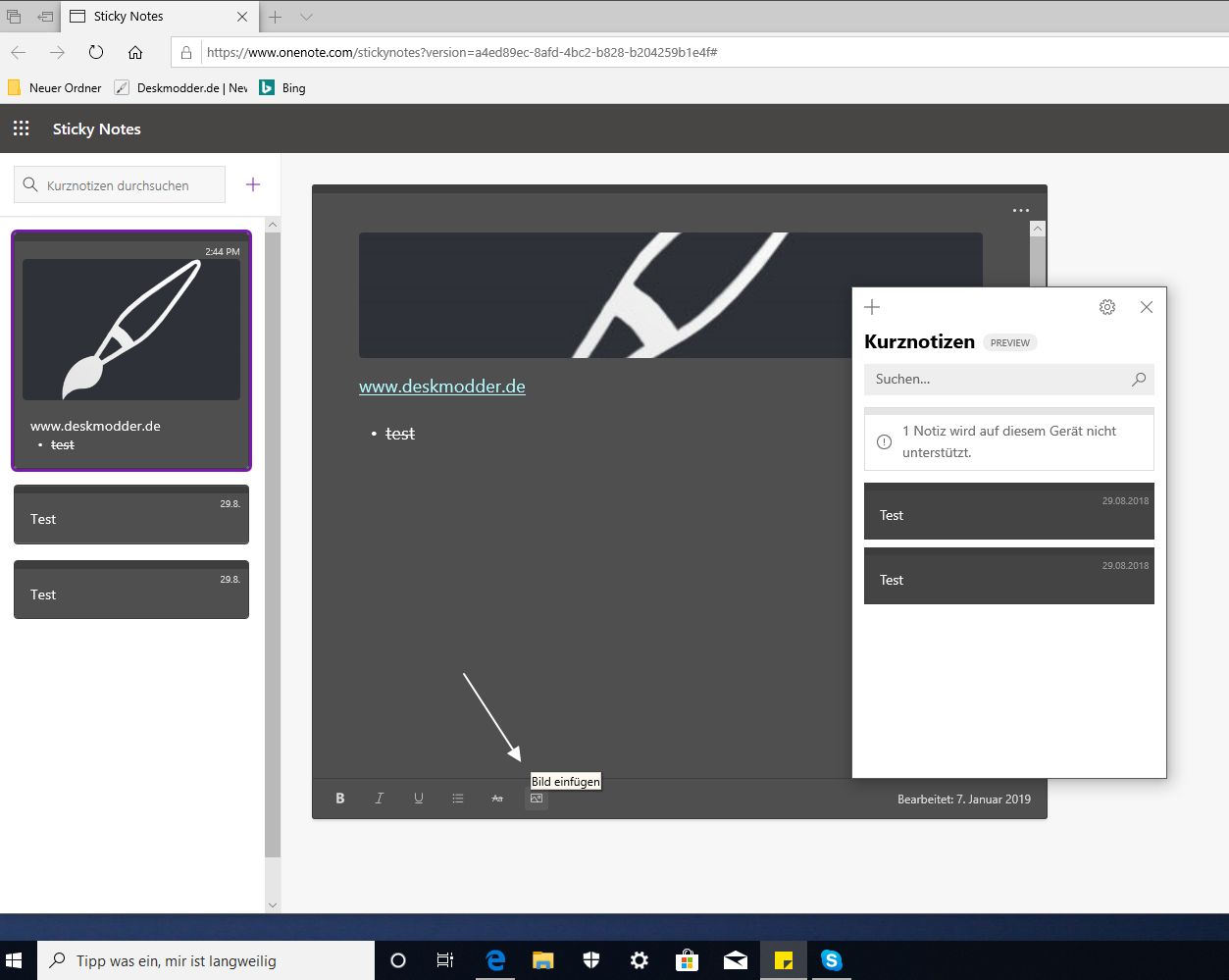Open the Deskmodder.de bookmark

pos(181,88)
